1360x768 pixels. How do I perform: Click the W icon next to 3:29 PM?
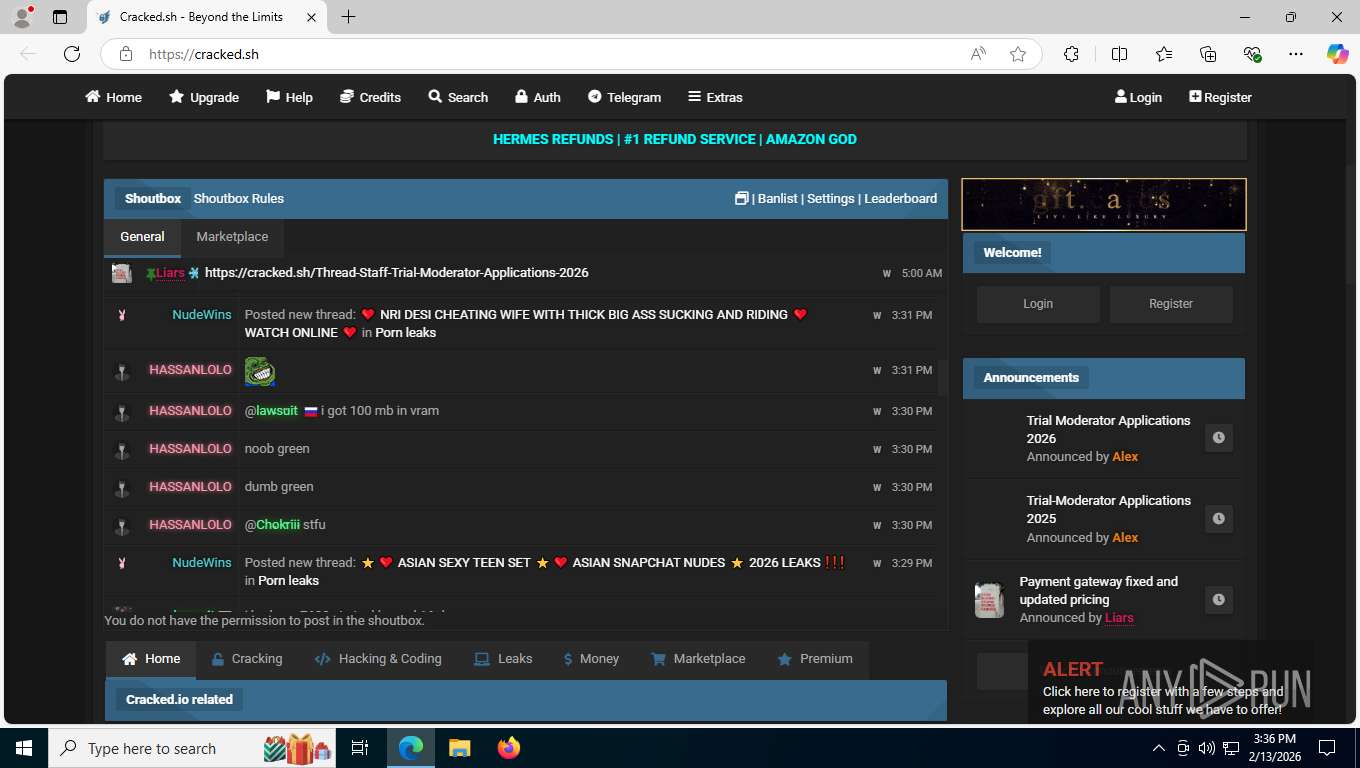click(x=877, y=564)
